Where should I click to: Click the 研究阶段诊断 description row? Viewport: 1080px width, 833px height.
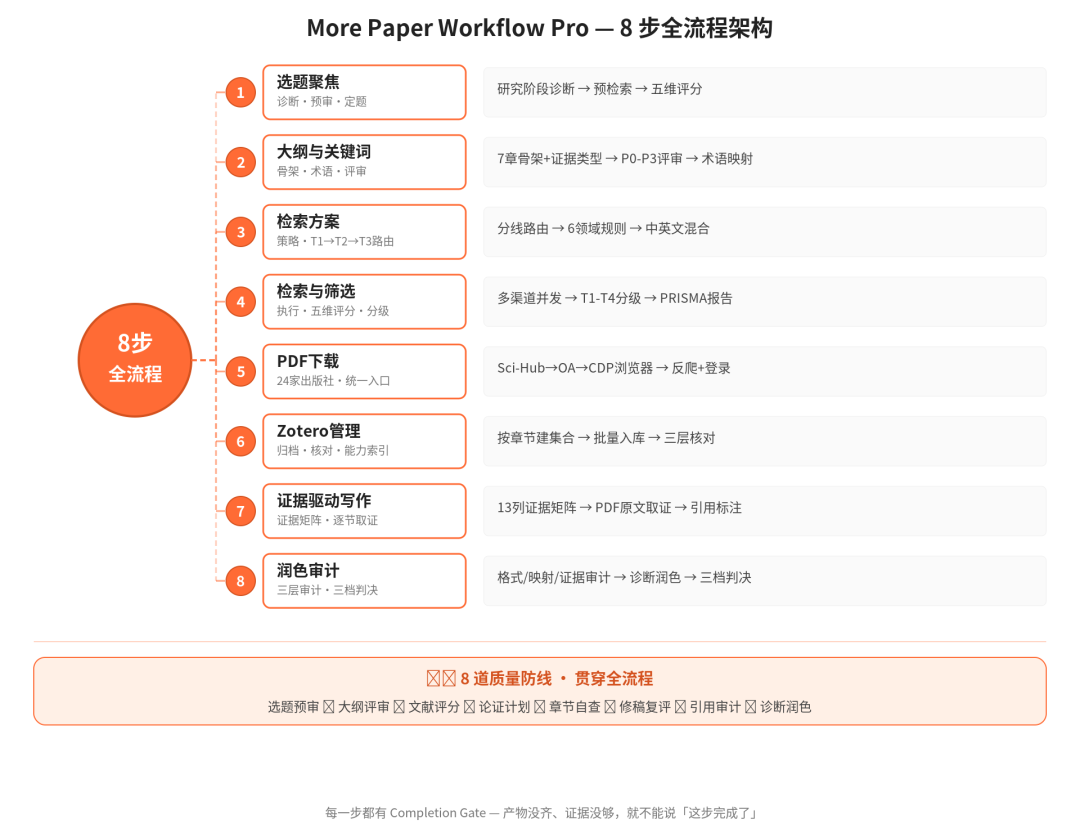(765, 92)
